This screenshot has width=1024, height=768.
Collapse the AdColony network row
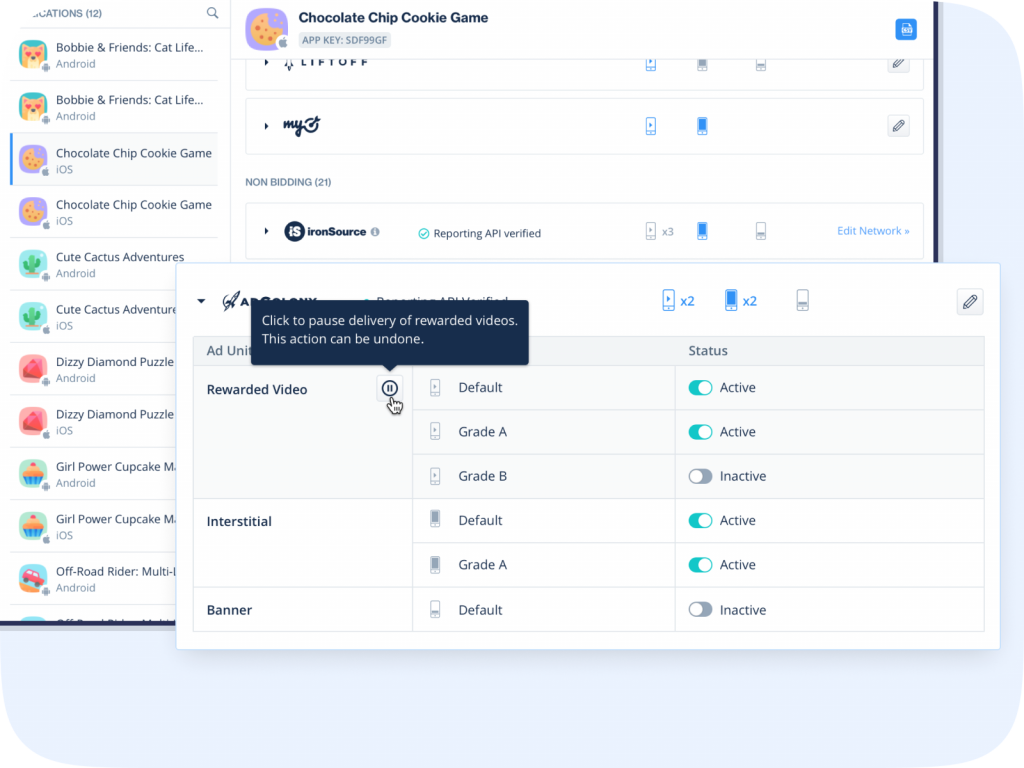[201, 301]
